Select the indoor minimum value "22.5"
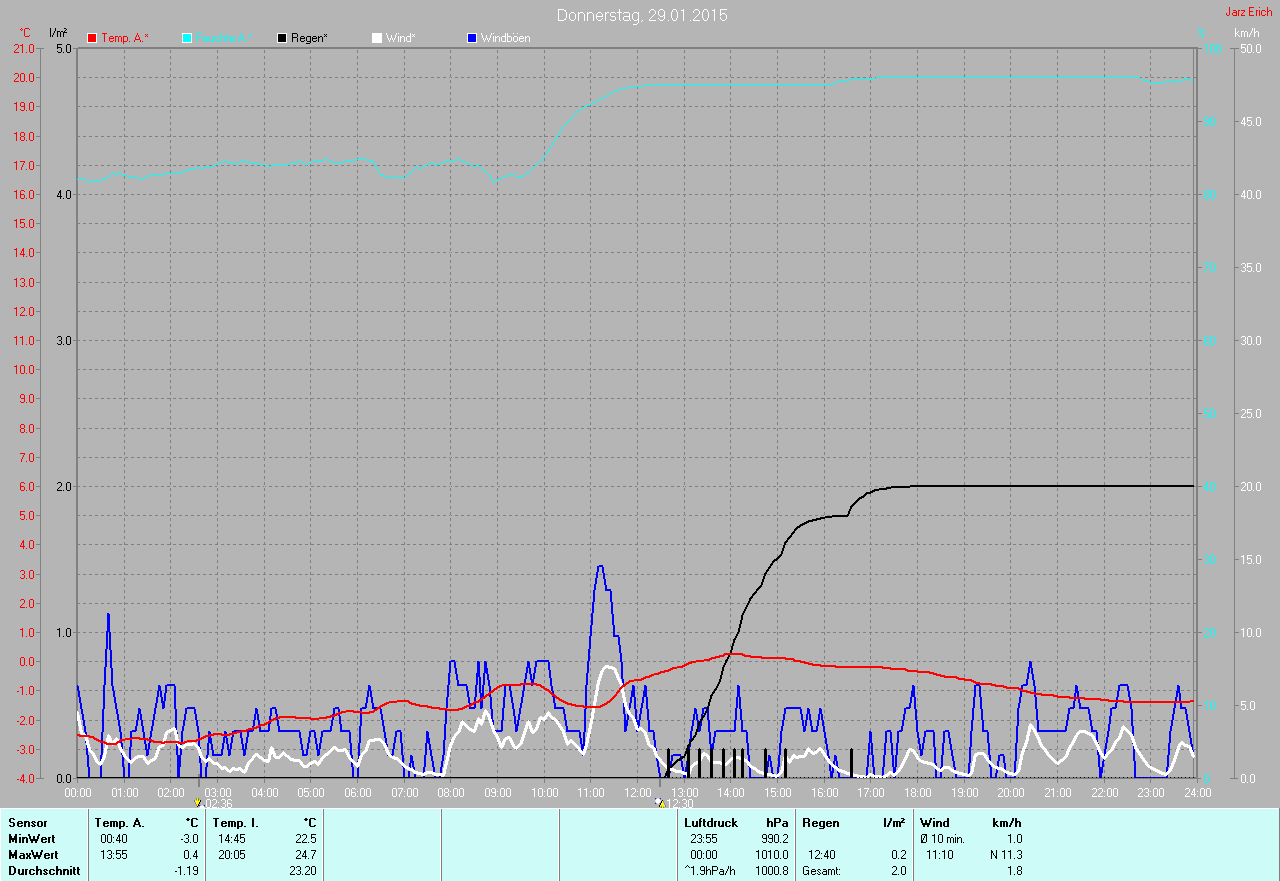Image resolution: width=1280 pixels, height=881 pixels. click(306, 839)
